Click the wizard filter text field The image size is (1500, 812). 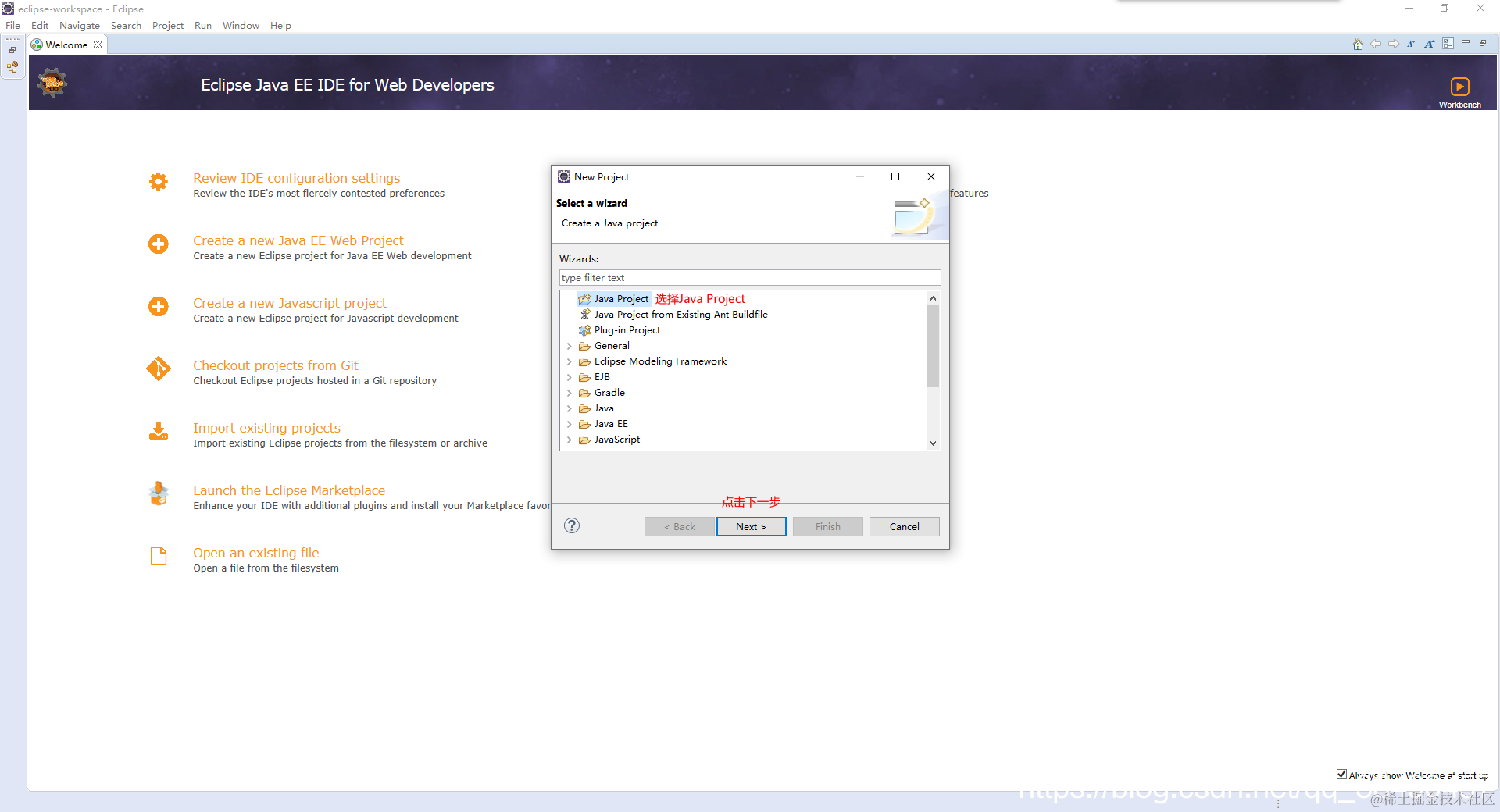[750, 277]
